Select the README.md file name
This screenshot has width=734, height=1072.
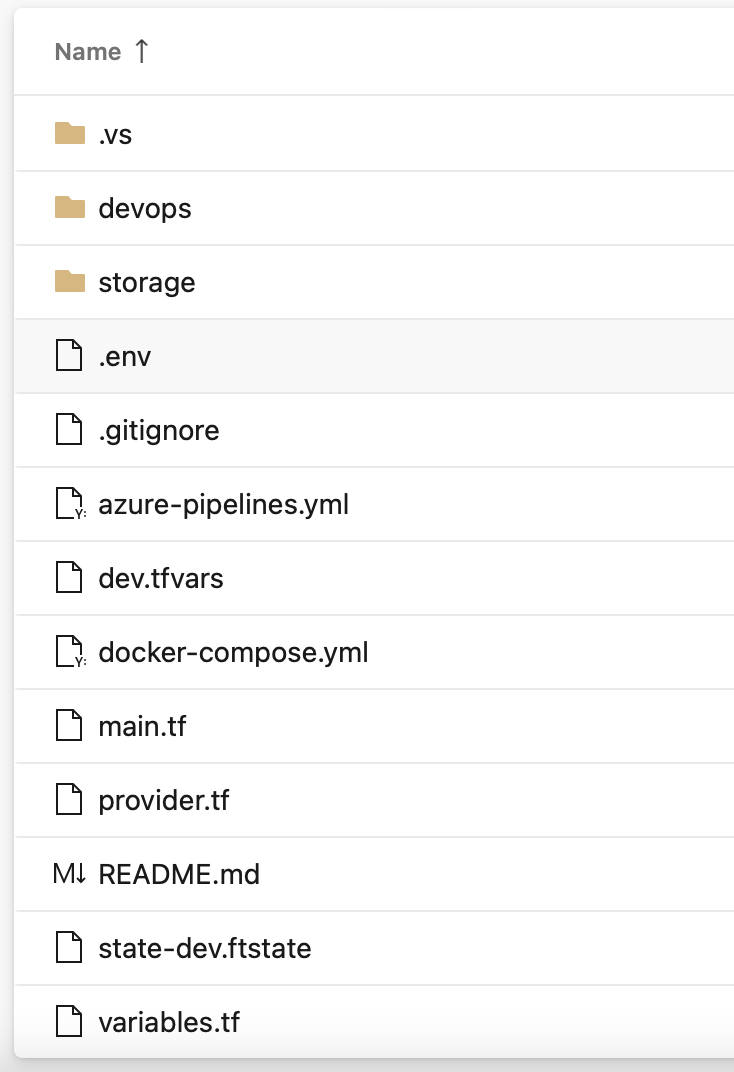coord(179,874)
